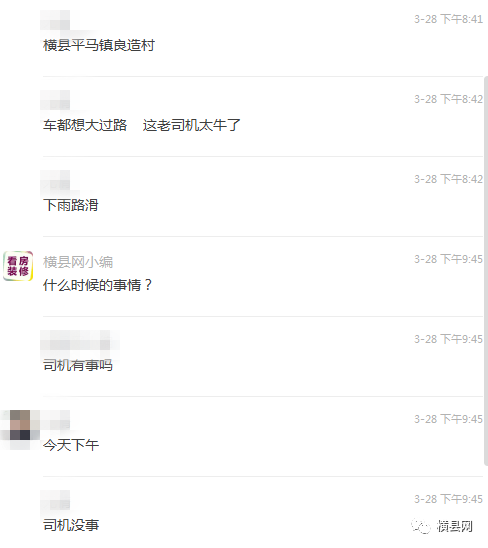
Task: Select the message 横县平马镇良造村
Action: click(x=99, y=45)
